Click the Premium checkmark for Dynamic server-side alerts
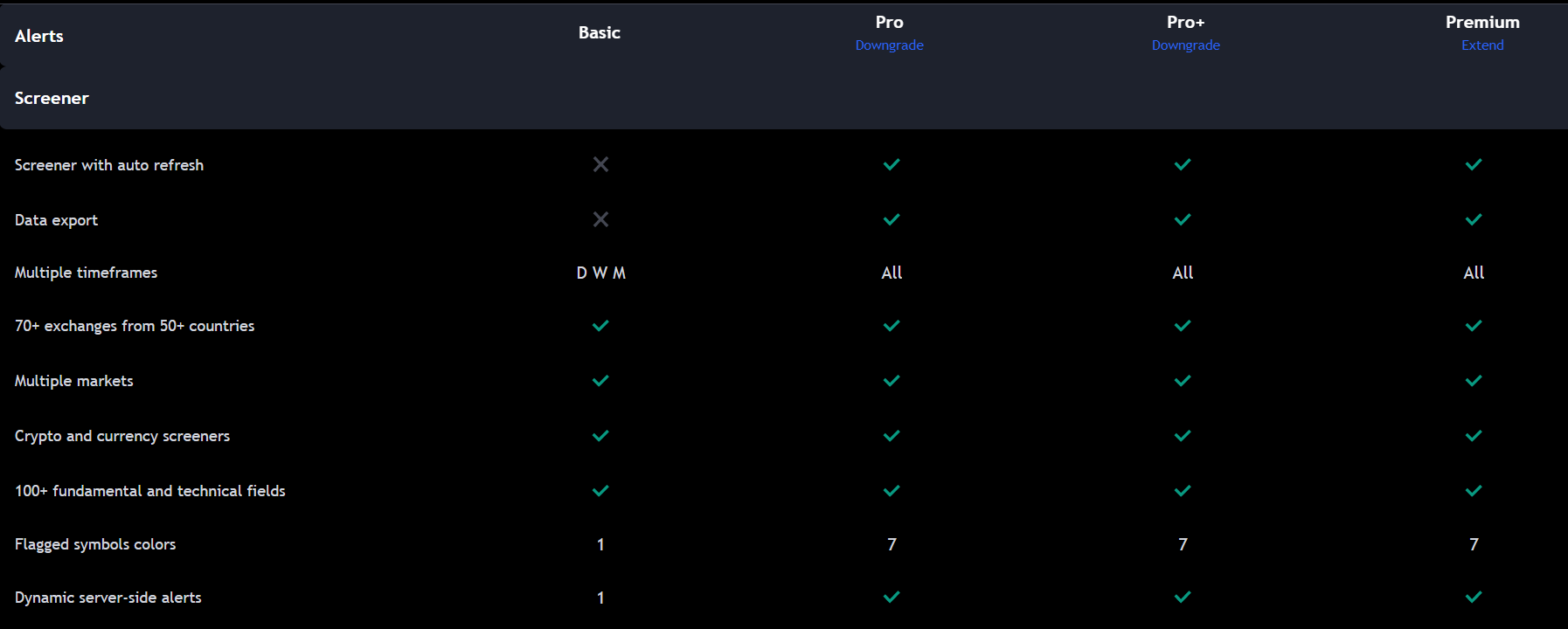 click(1474, 598)
